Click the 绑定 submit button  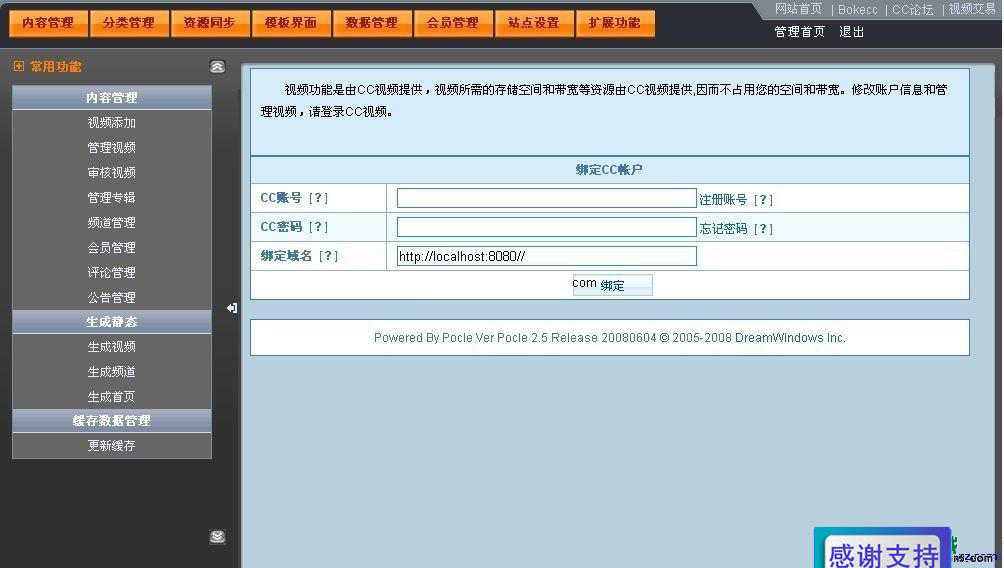coord(613,285)
